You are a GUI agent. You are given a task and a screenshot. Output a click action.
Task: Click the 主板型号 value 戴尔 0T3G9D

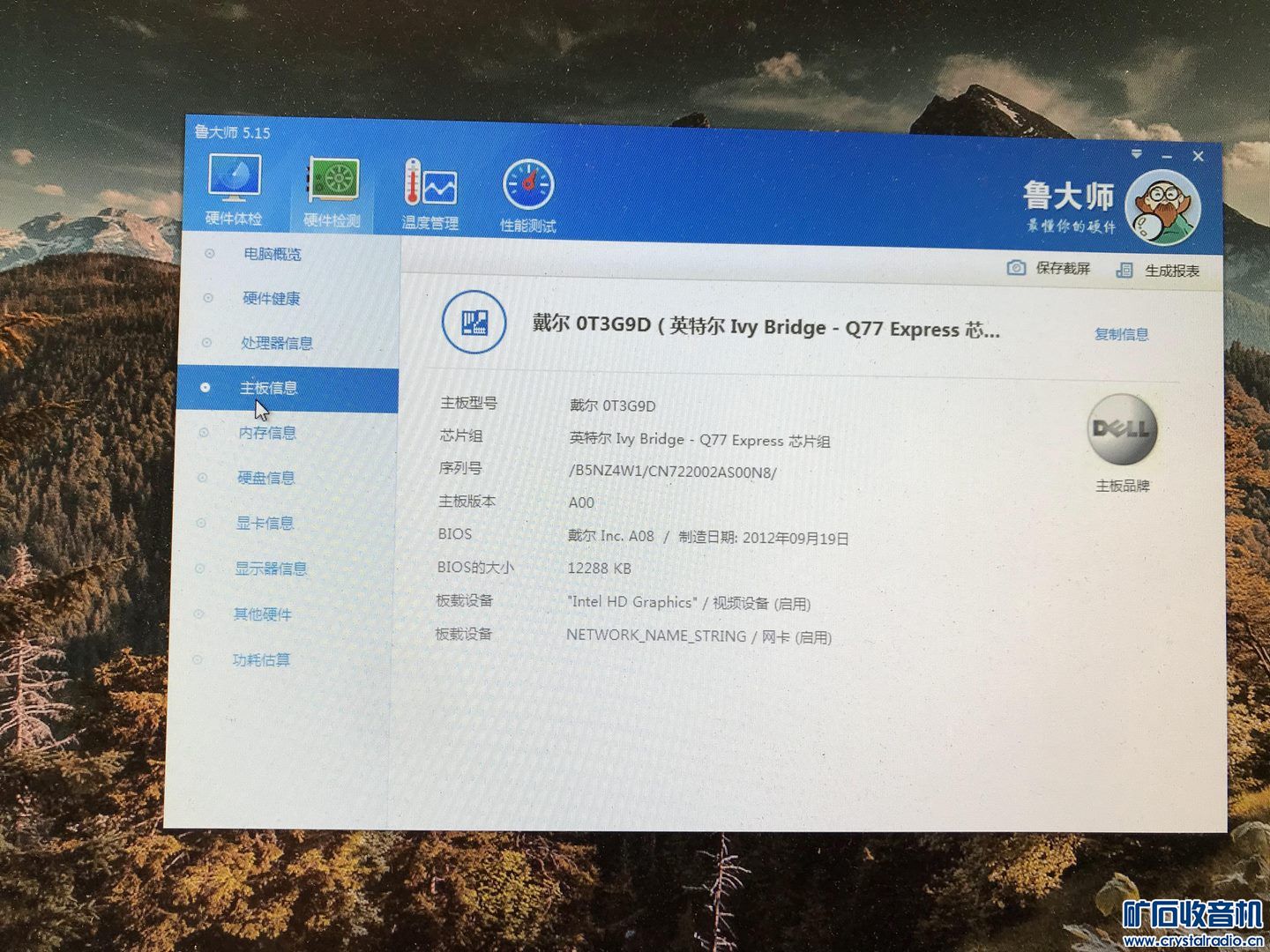click(x=613, y=405)
